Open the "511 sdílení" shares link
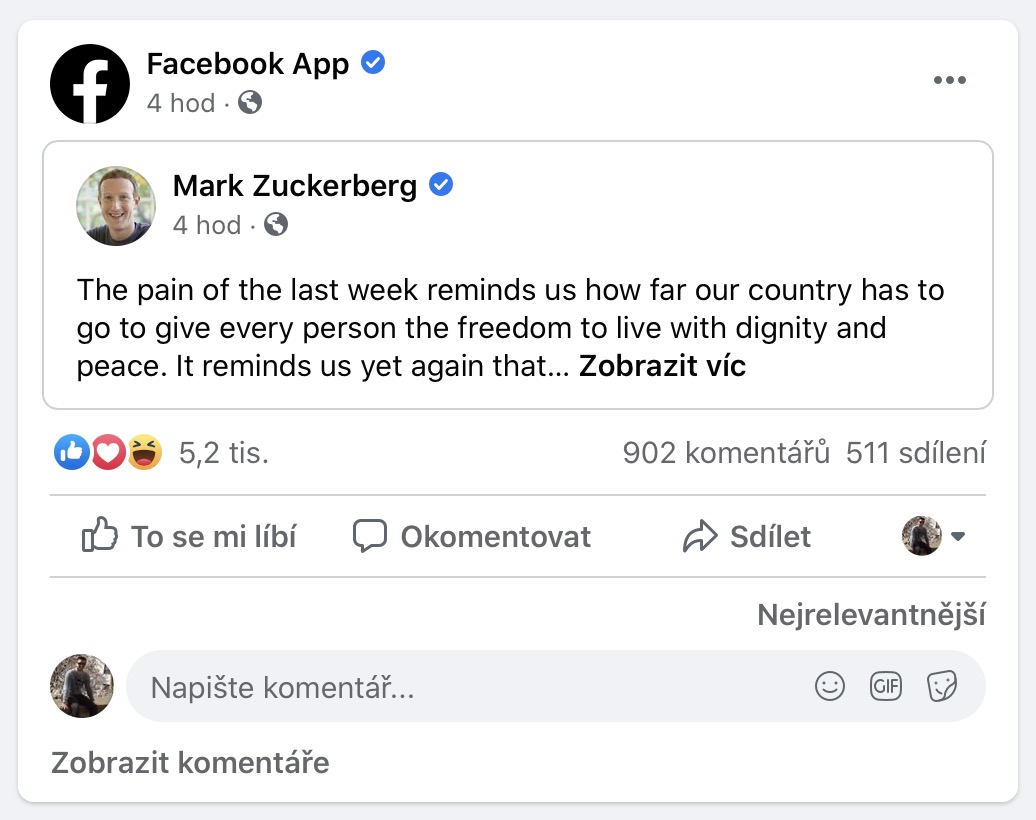The height and width of the screenshot is (820, 1036). coord(915,454)
